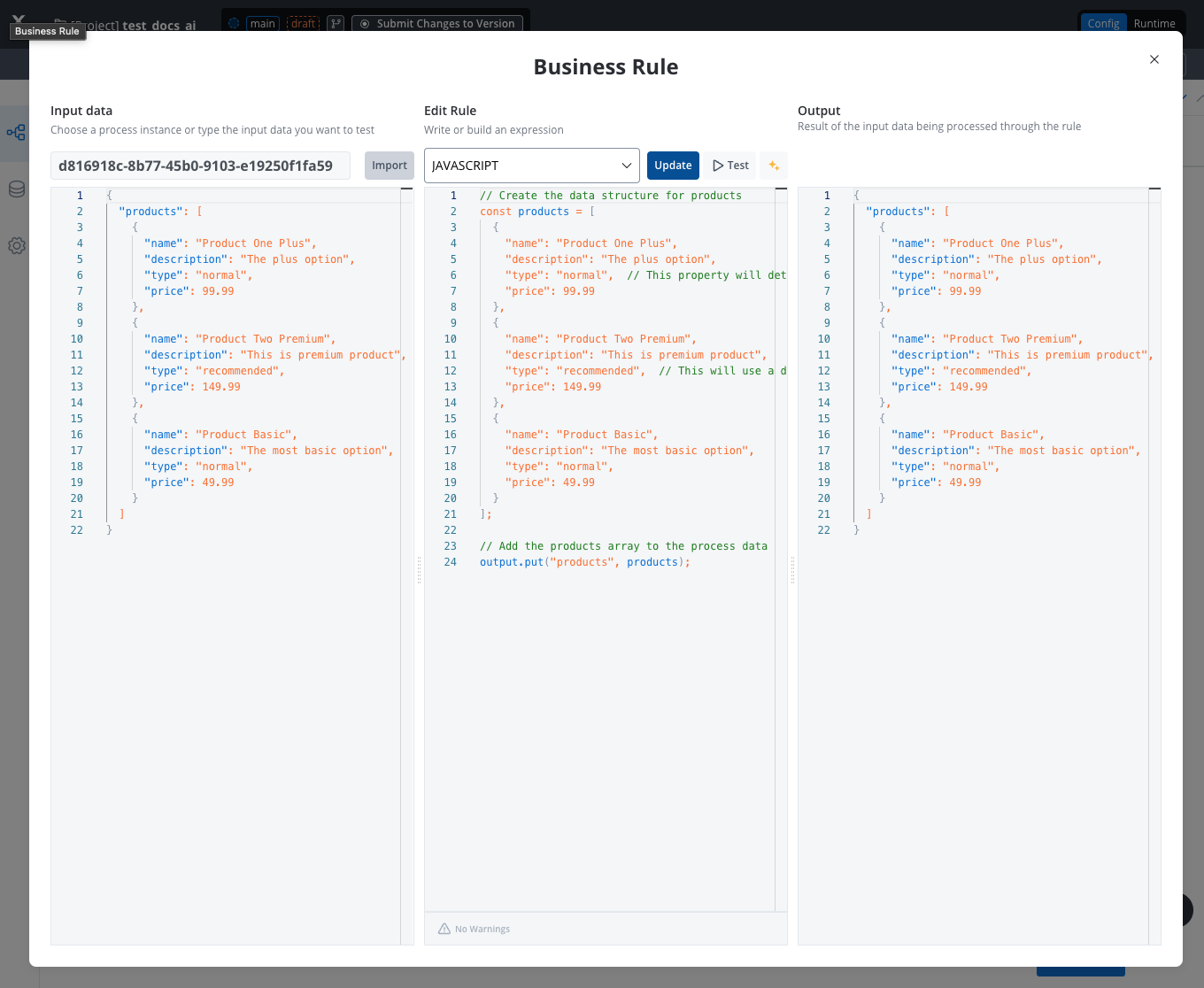Click "Product One Plus" in the Output panel
1204x988 pixels.
pos(1002,243)
